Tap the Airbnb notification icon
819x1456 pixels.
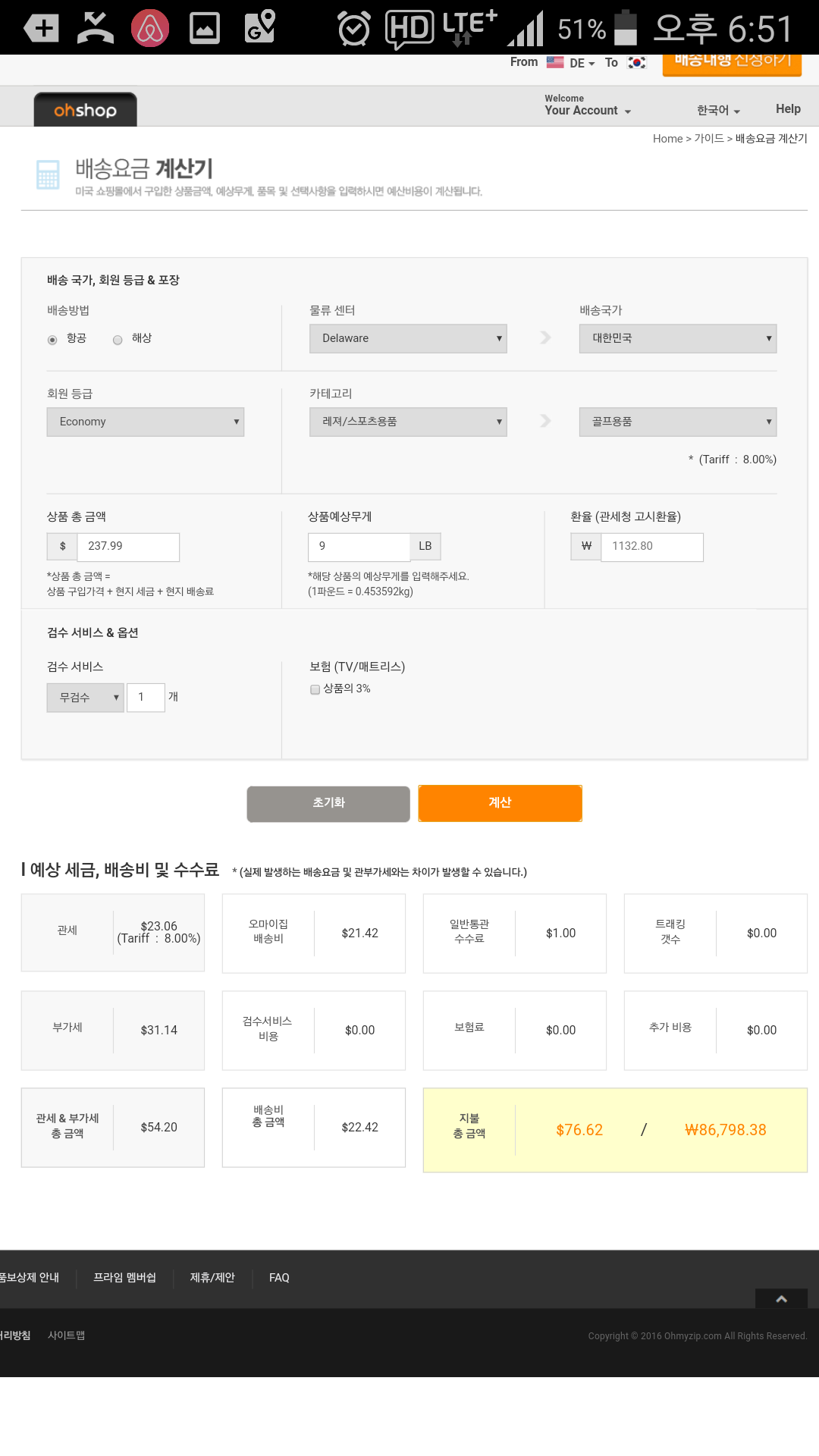(x=150, y=29)
